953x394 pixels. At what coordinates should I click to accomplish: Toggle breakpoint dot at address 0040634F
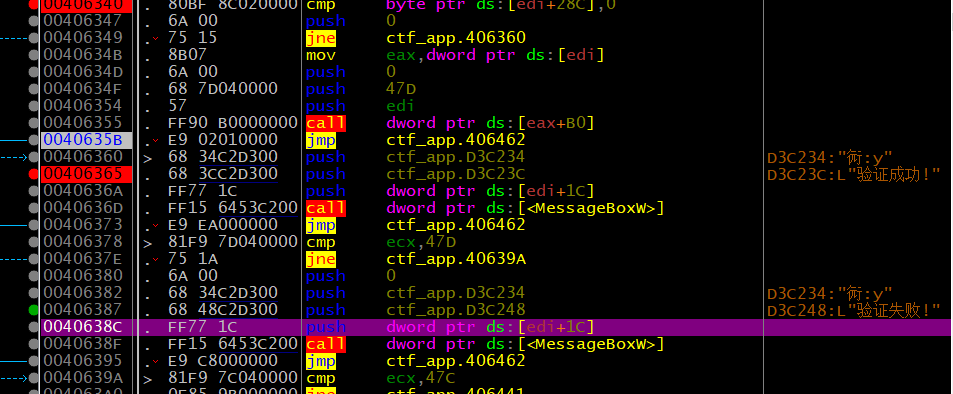click(34, 89)
